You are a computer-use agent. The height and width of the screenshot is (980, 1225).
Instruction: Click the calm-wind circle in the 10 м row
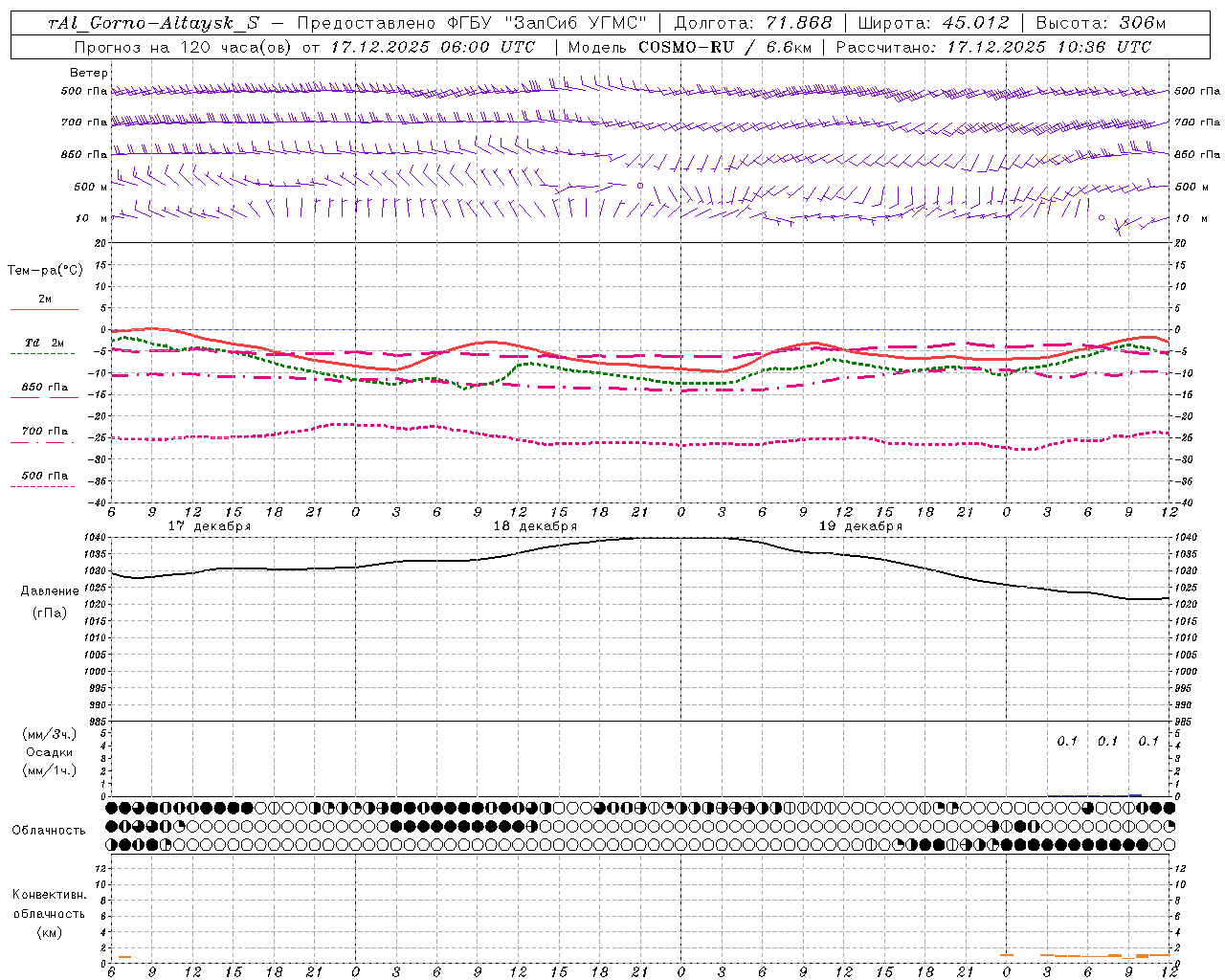(x=1102, y=217)
